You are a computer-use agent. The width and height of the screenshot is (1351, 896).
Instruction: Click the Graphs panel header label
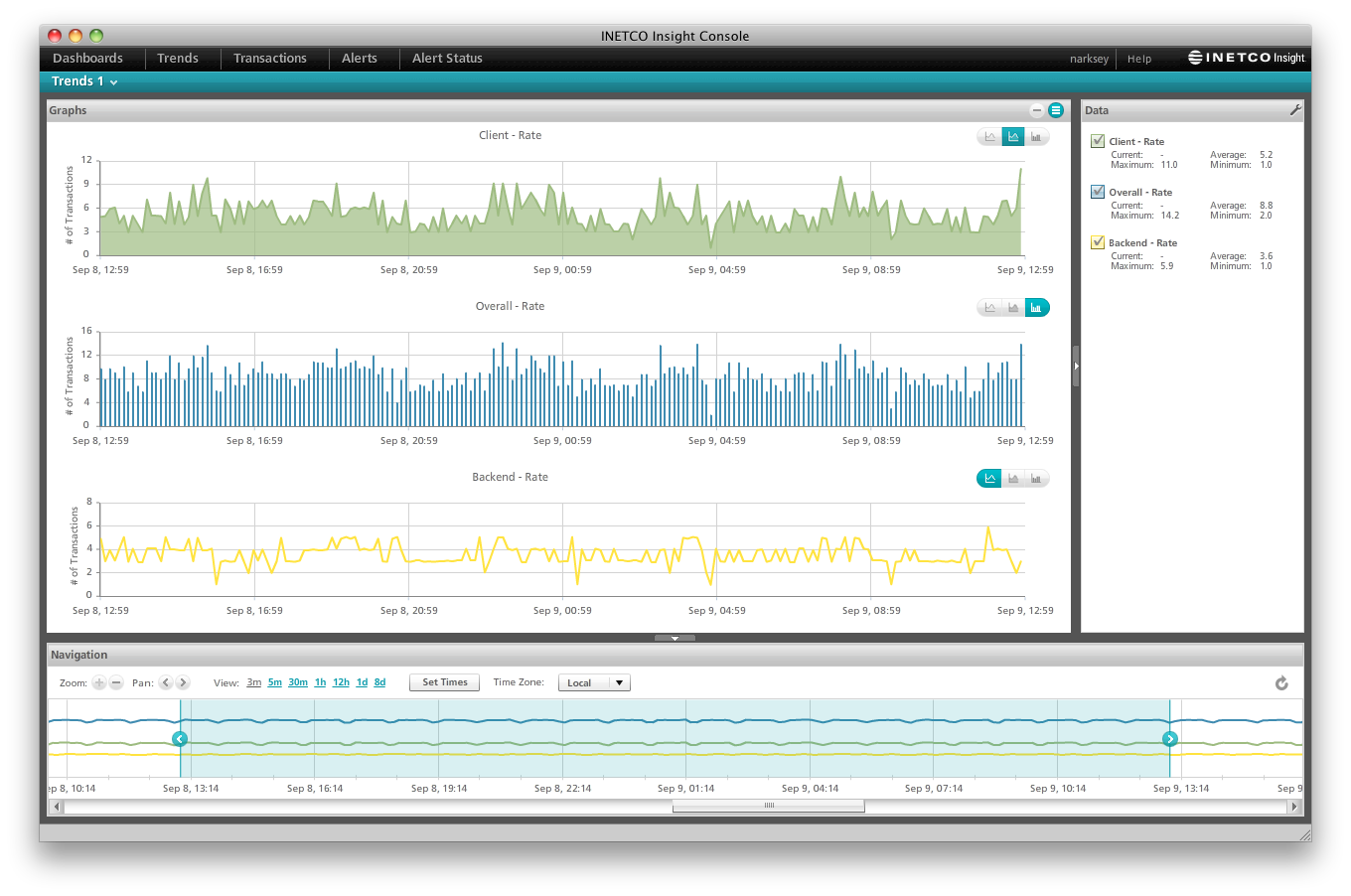coord(68,110)
